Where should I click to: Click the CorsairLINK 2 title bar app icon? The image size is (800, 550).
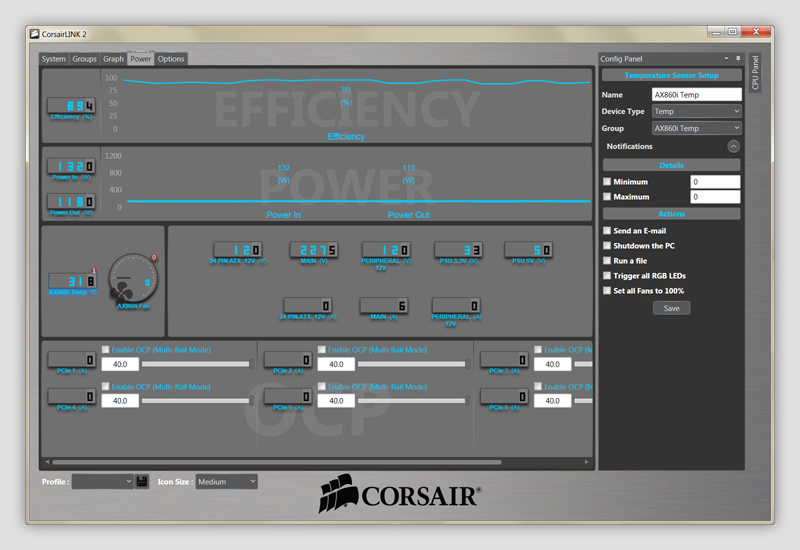click(x=34, y=34)
